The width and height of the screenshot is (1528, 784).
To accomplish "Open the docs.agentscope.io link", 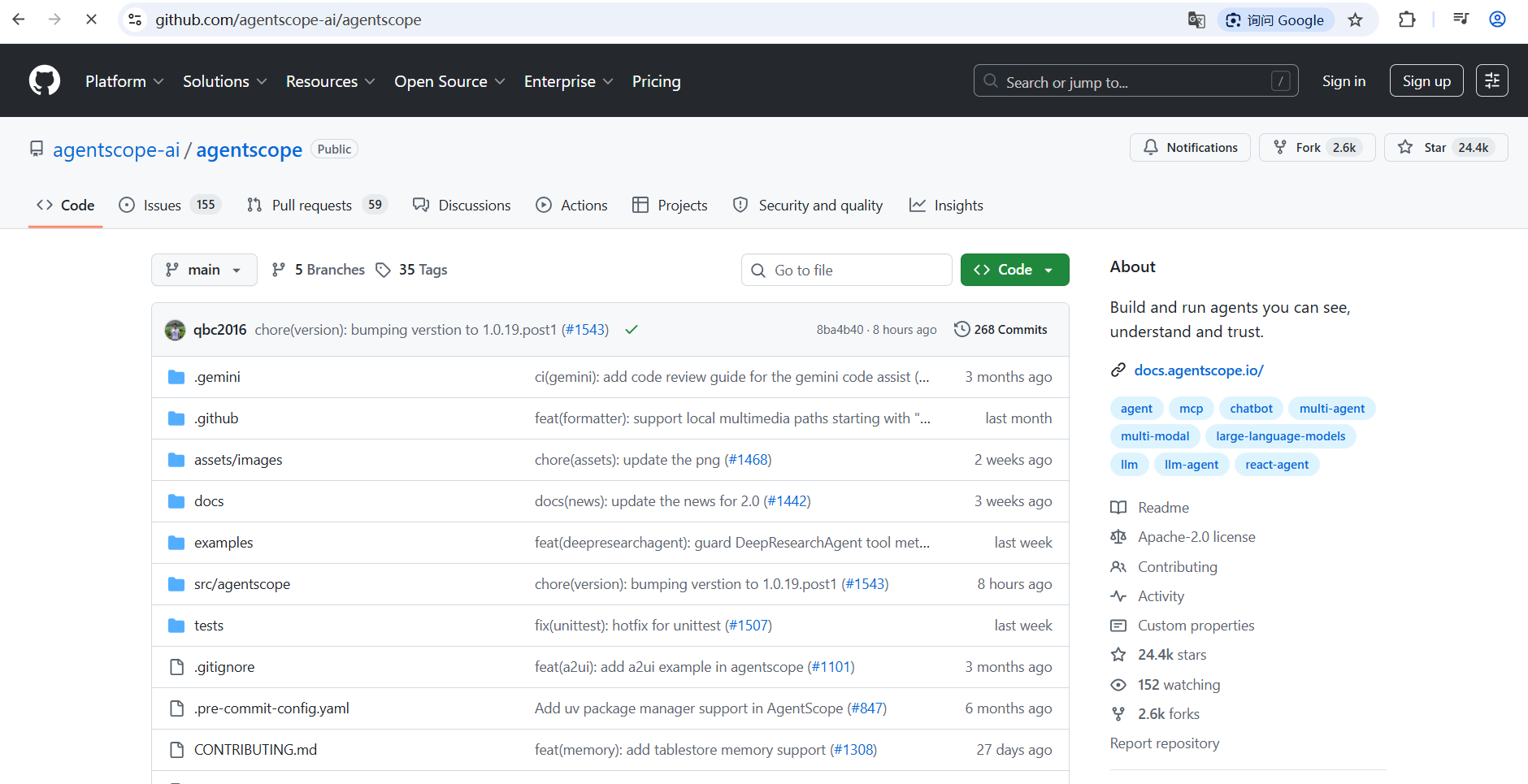I will 1199,370.
